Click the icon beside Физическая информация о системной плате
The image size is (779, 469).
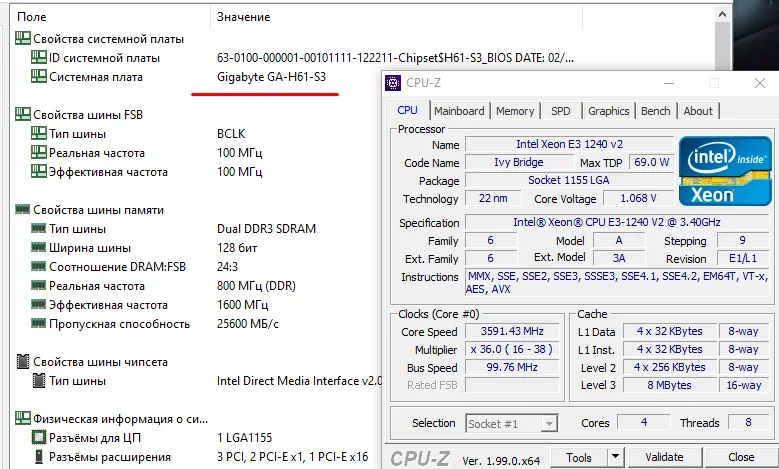tap(22, 418)
